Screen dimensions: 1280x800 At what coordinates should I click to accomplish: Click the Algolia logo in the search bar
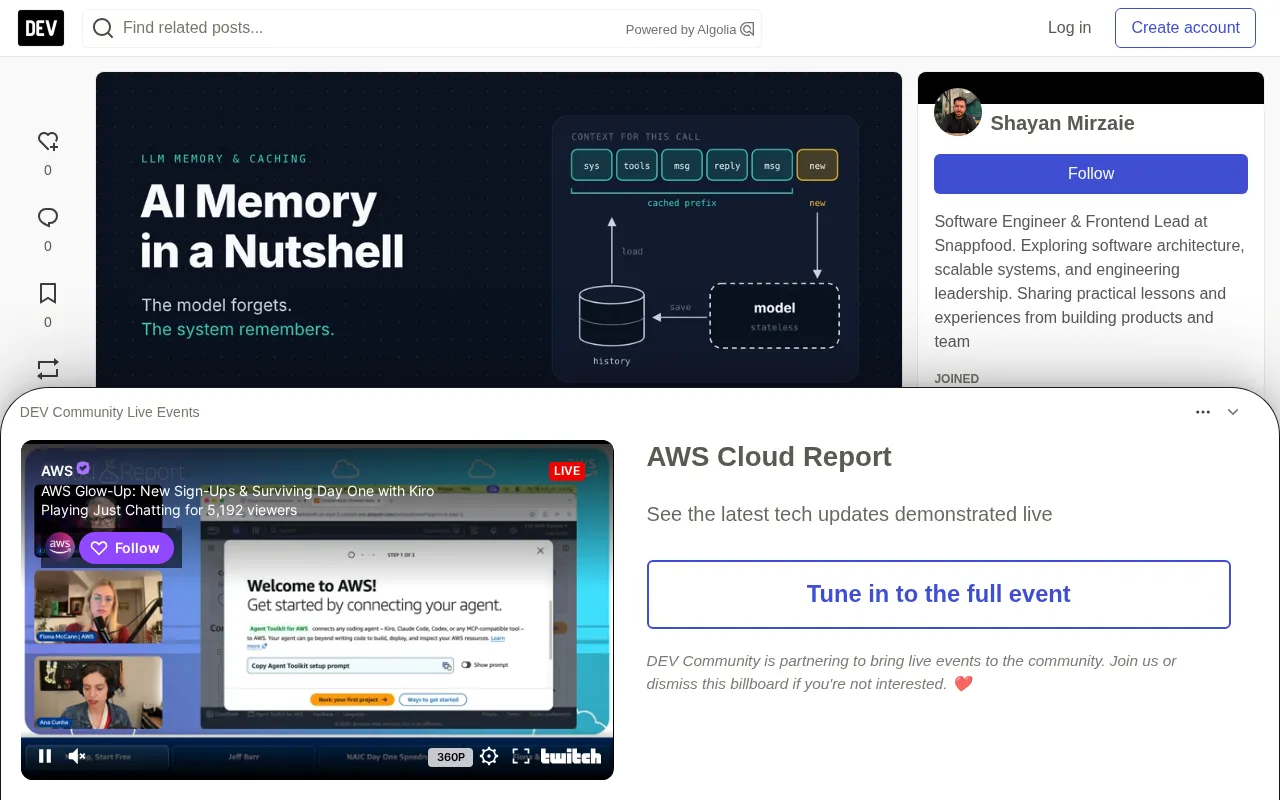[x=747, y=29]
